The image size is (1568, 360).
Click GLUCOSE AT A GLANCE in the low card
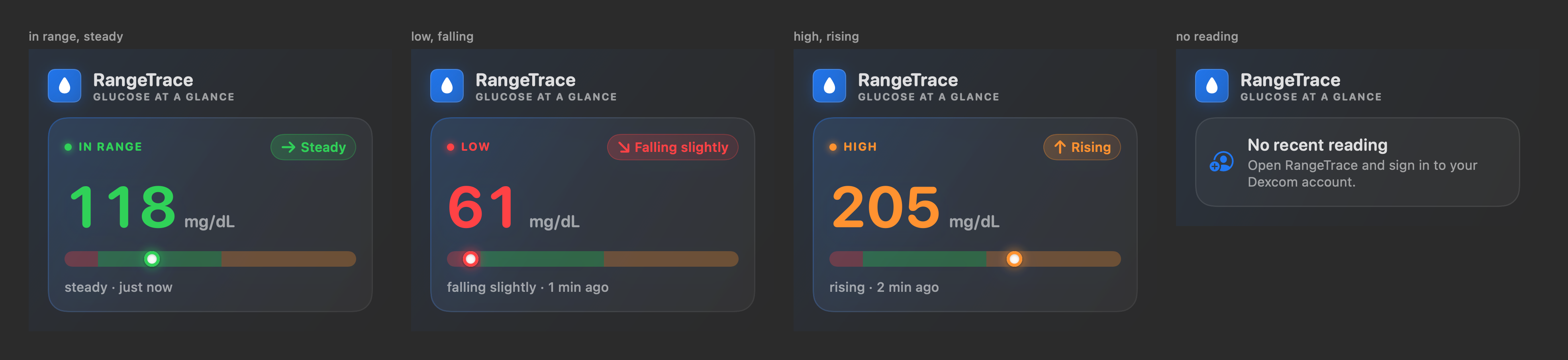[546, 97]
